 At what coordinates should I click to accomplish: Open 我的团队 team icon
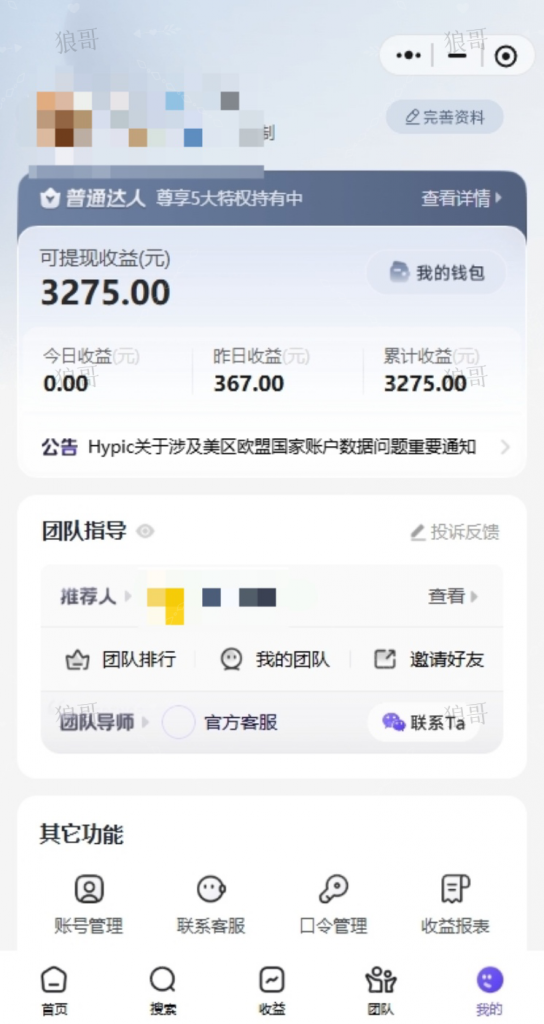click(x=231, y=660)
